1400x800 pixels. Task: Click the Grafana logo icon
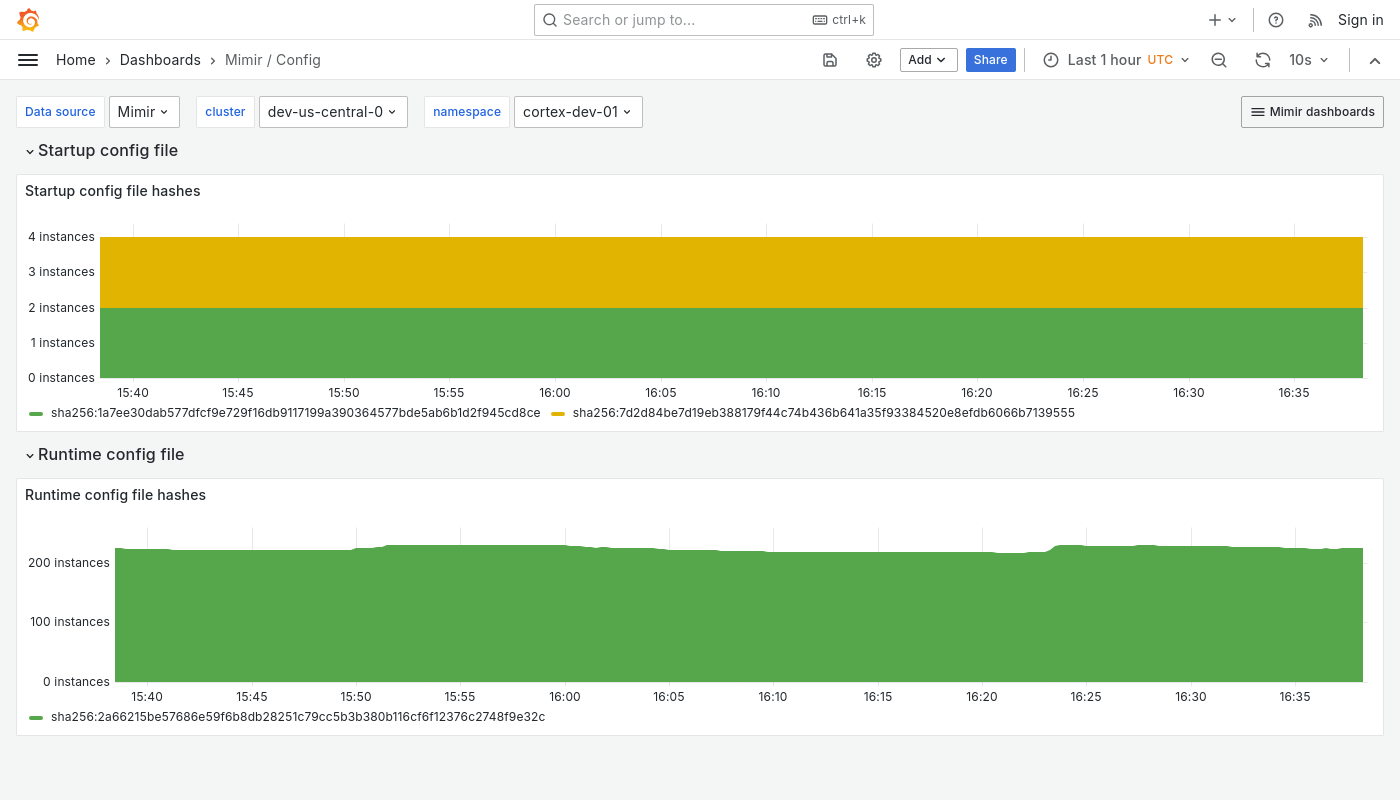28,20
